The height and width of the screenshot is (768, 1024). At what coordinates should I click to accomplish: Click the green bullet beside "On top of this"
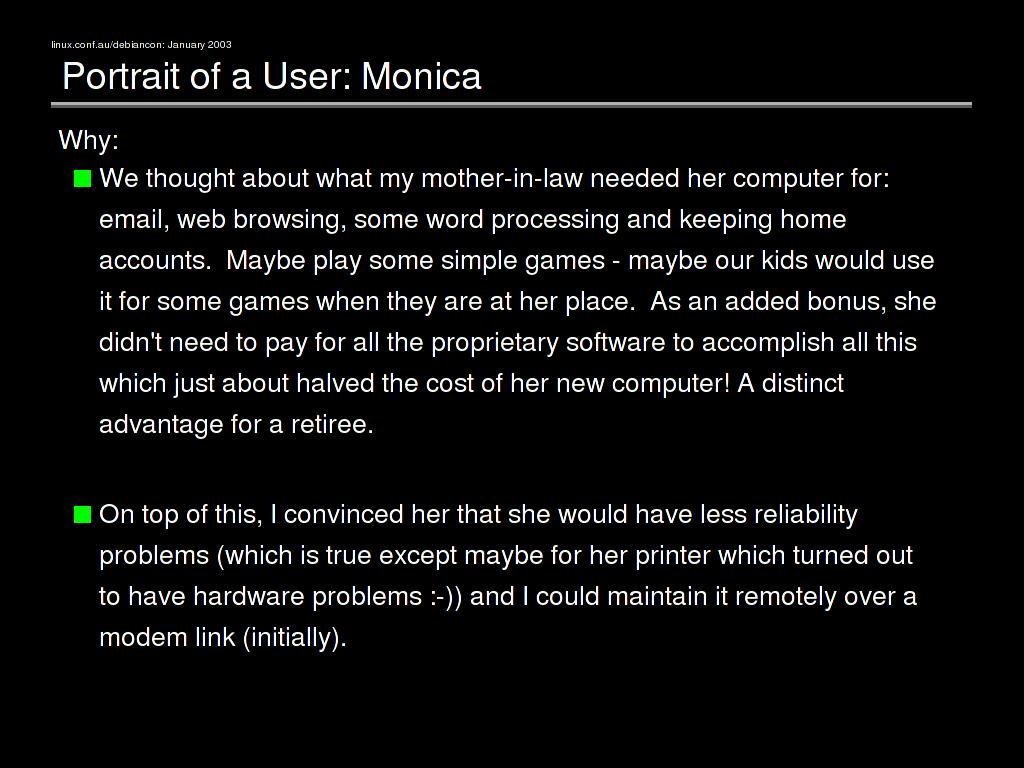tap(82, 515)
